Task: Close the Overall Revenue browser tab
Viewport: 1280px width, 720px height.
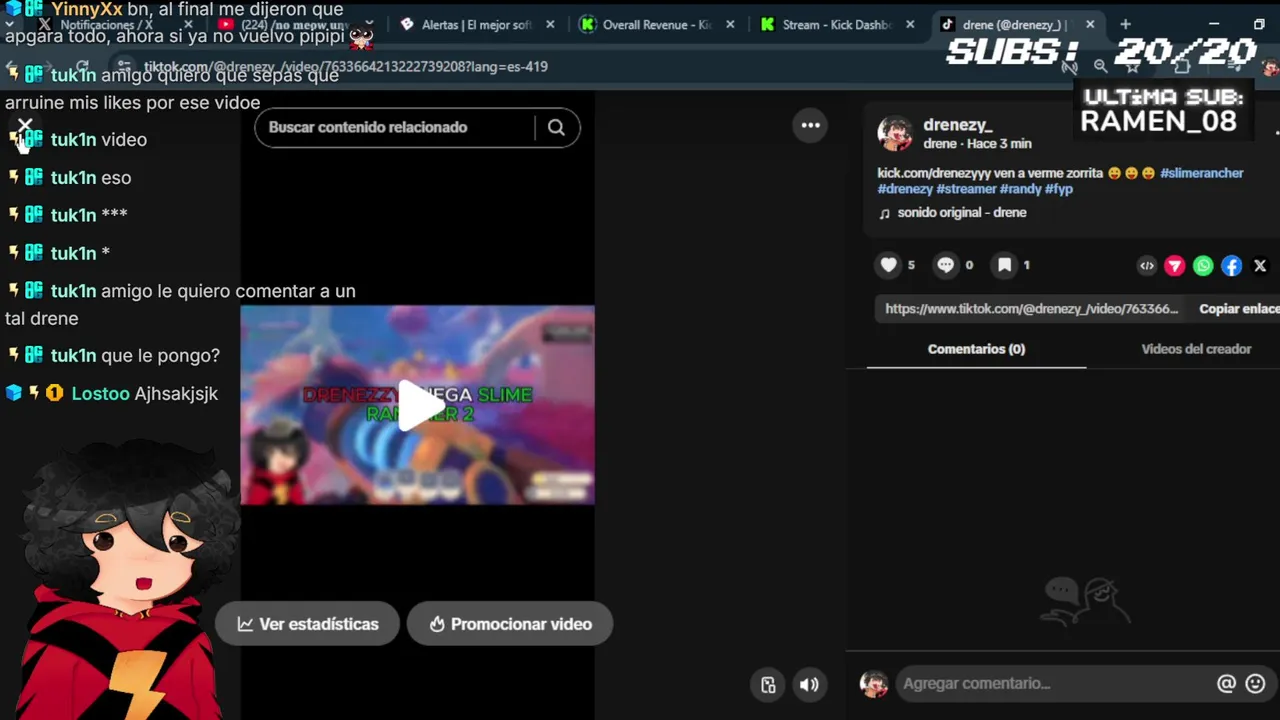Action: click(x=730, y=25)
